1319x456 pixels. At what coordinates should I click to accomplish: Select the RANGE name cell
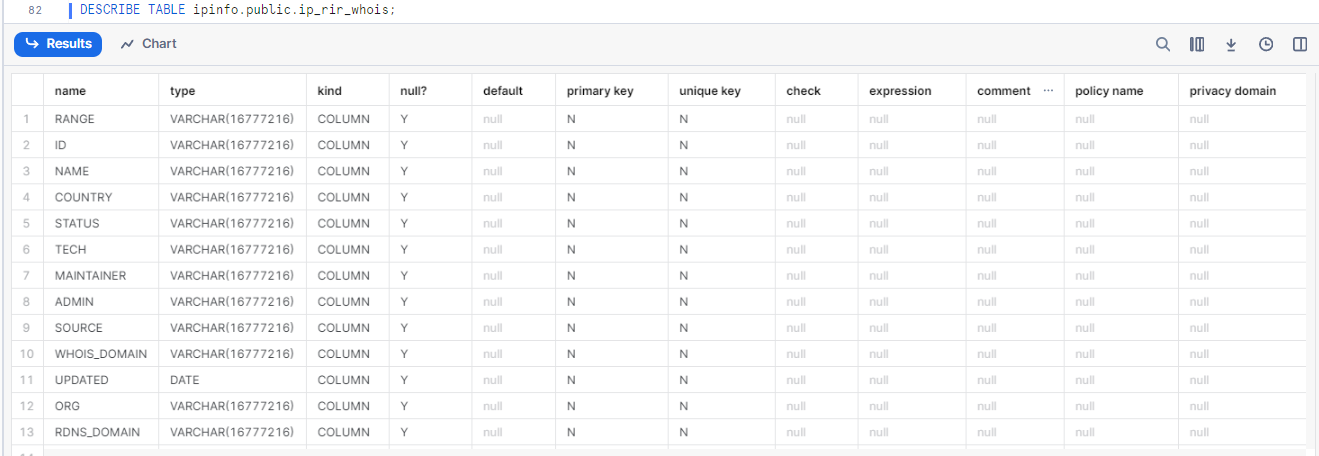pyautogui.click(x=101, y=119)
